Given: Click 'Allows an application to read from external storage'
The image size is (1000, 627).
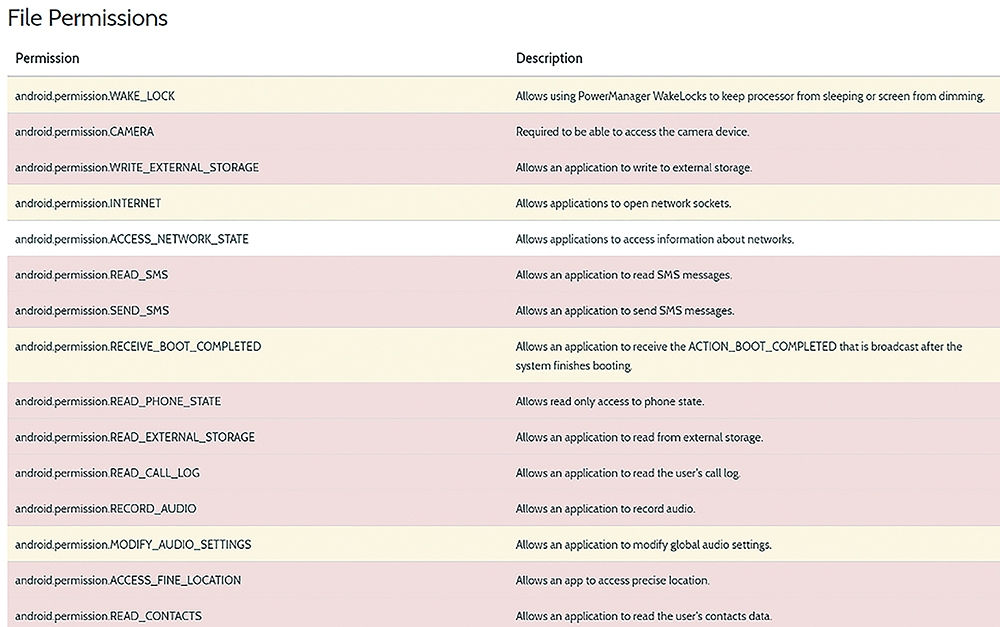Looking at the screenshot, I should [640, 437].
